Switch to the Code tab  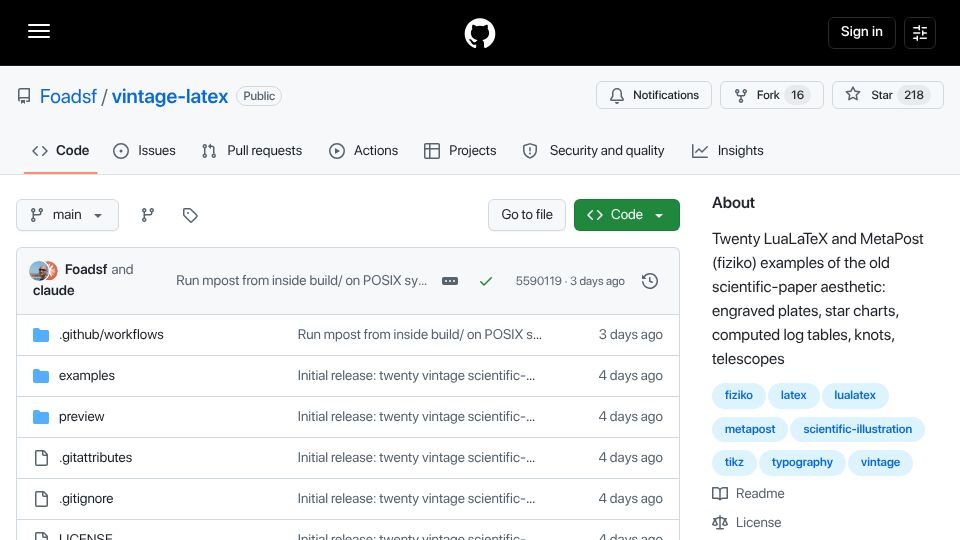click(61, 151)
